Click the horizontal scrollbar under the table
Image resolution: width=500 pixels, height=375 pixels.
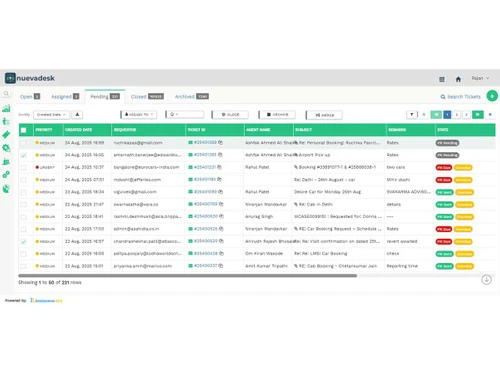[x=188, y=276]
